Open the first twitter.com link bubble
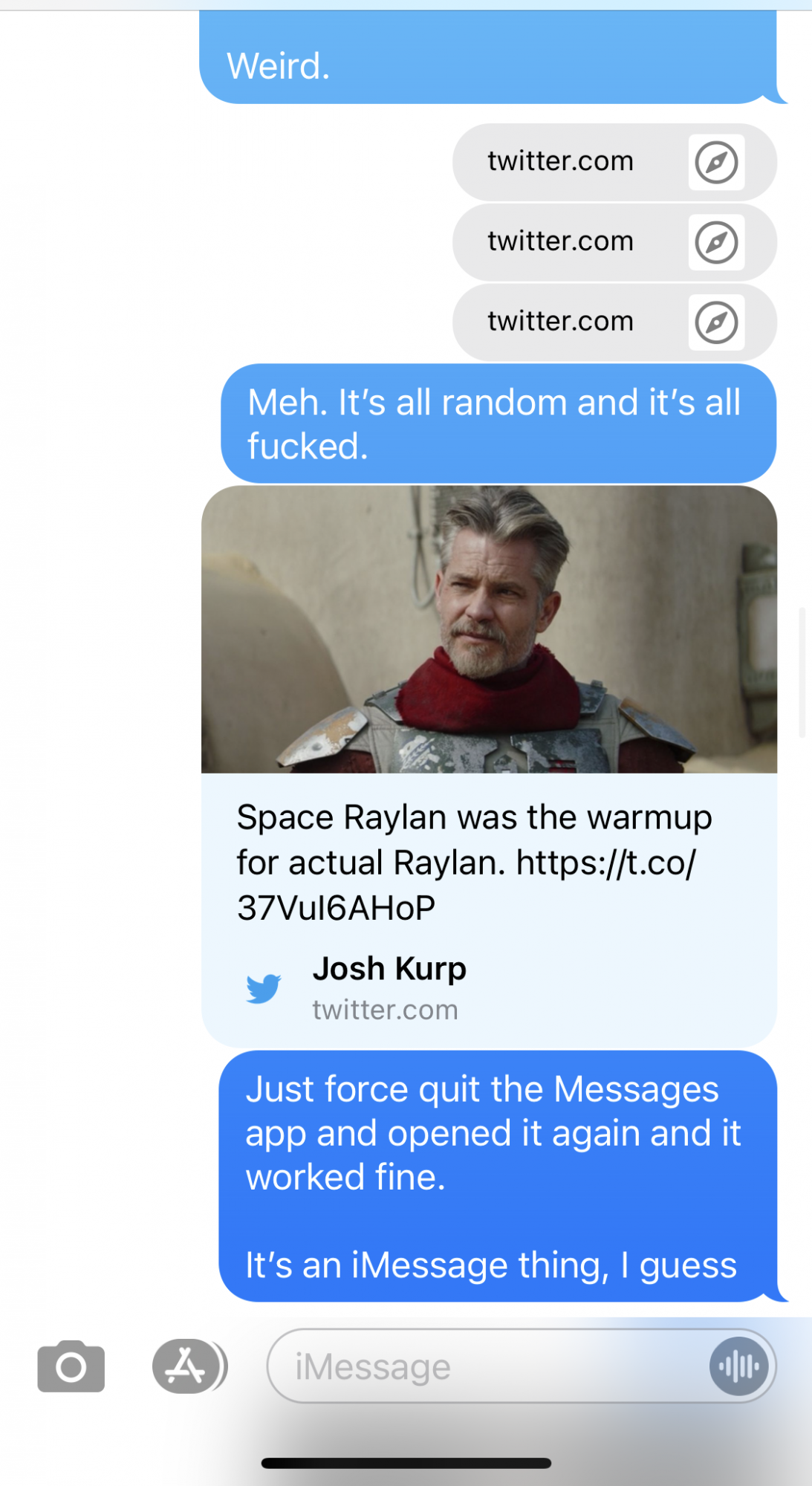Viewport: 812px width, 1486px height. click(614, 162)
